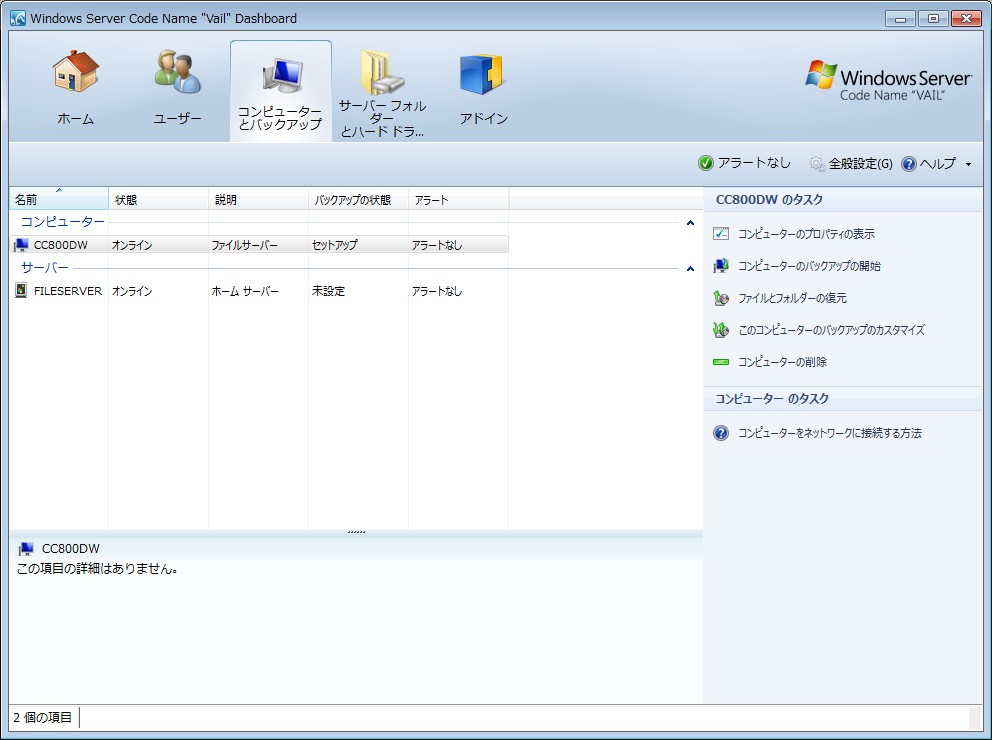Sort by 状態 column header

[x=158, y=199]
